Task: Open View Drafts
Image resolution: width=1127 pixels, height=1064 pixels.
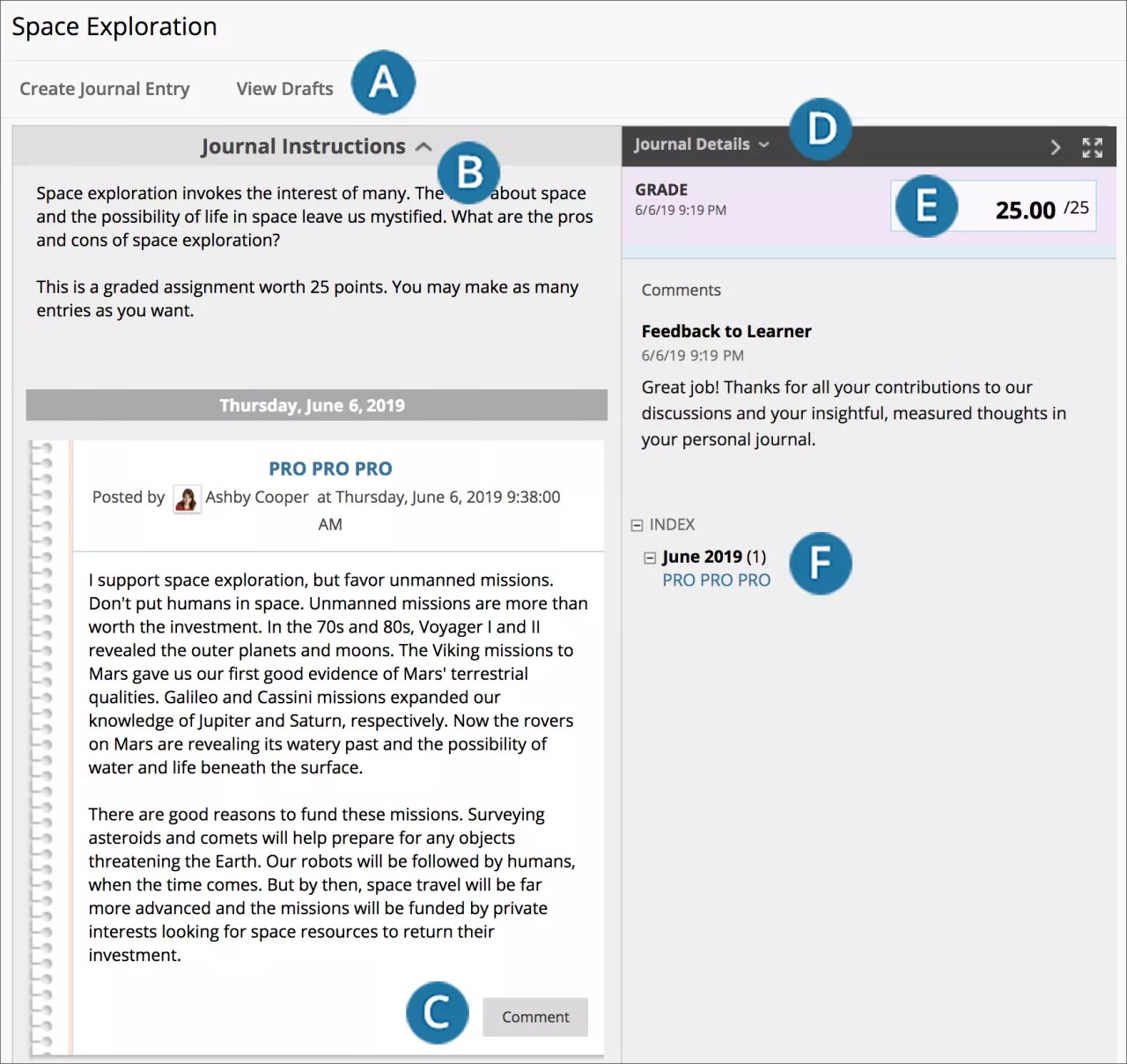Action: (x=284, y=89)
